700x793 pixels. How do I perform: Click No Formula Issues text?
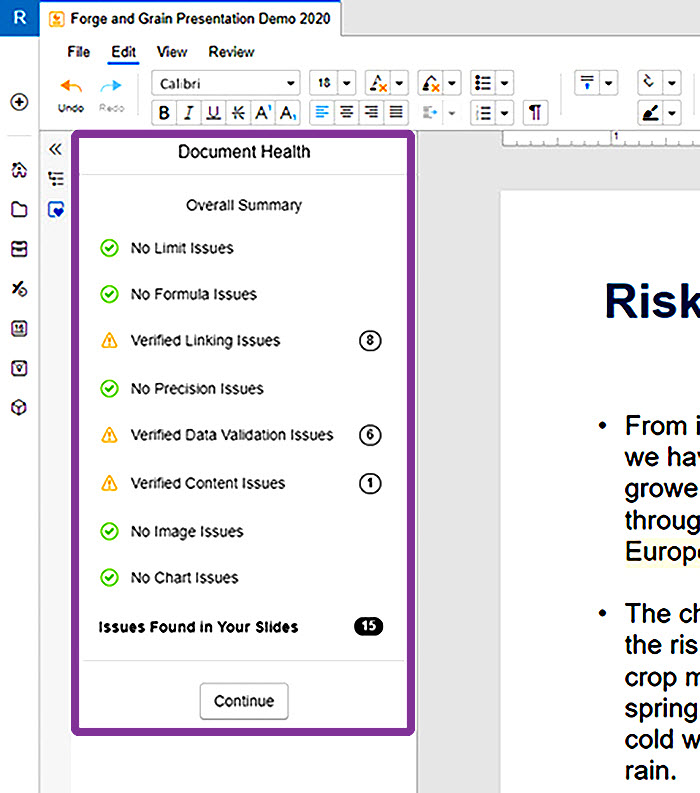(x=194, y=294)
